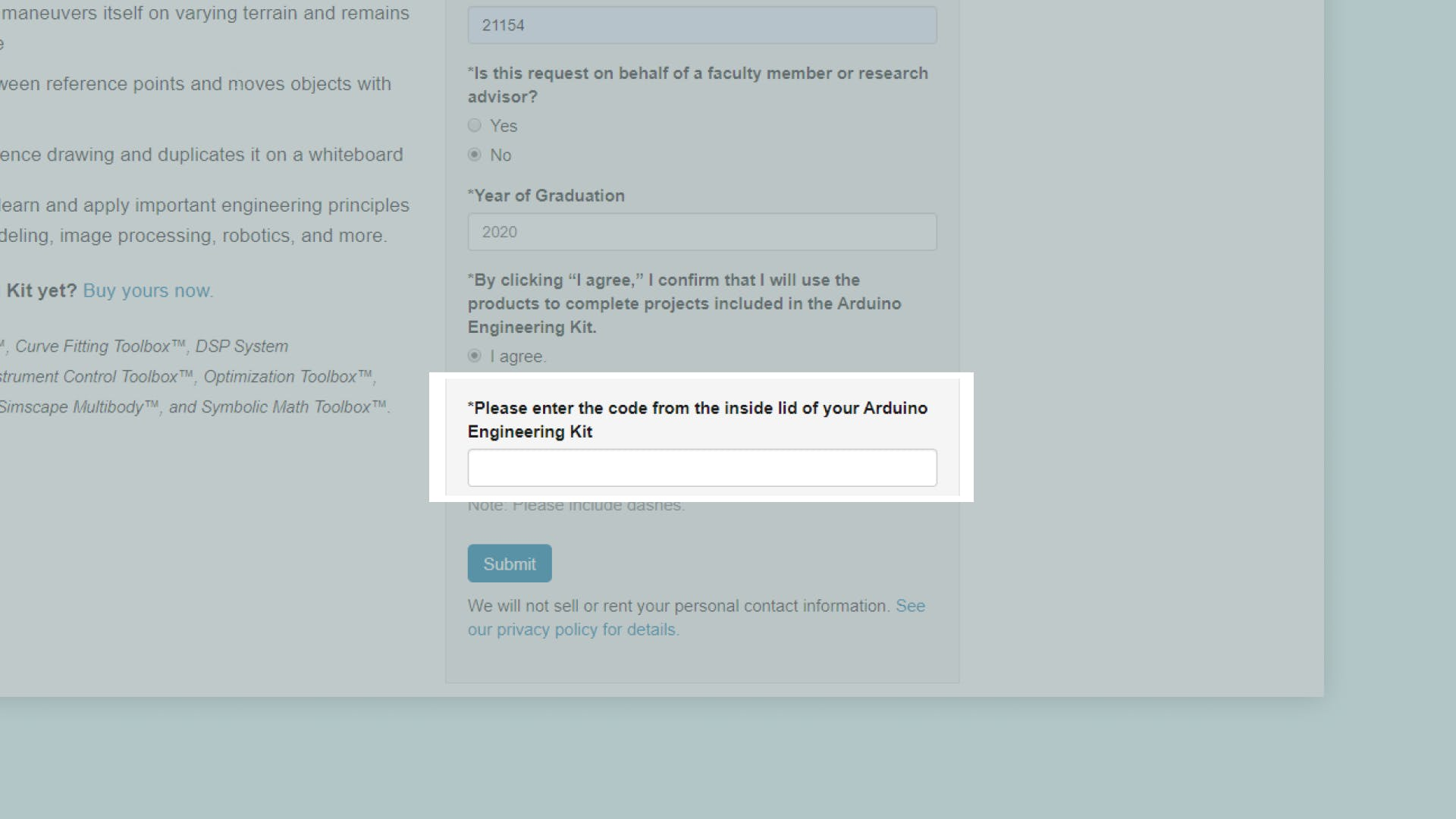
Task: Click the Submit button
Action: click(510, 563)
